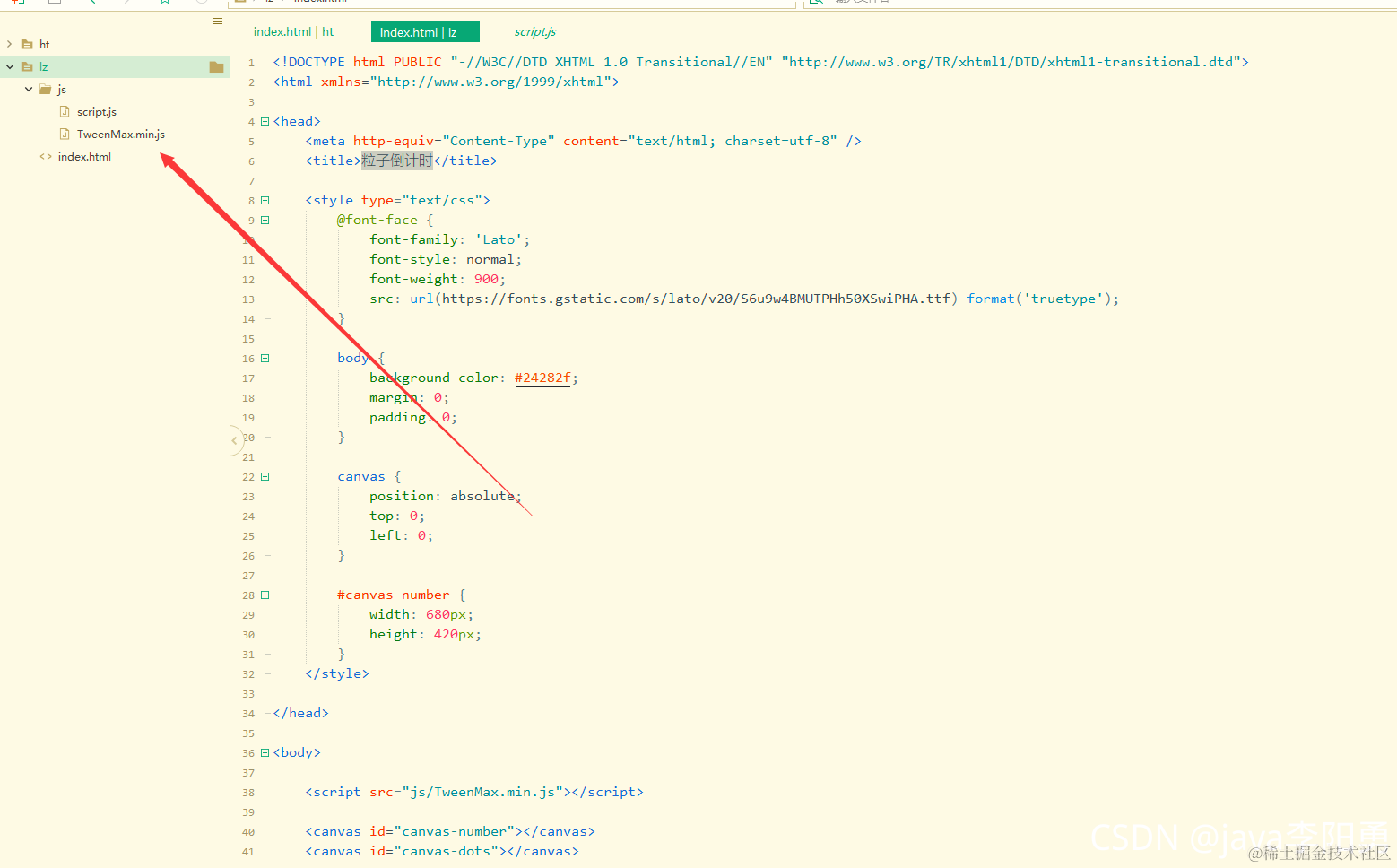Viewport: 1397px width, 868px height.
Task: Click the script.js file icon
Action: [x=65, y=111]
